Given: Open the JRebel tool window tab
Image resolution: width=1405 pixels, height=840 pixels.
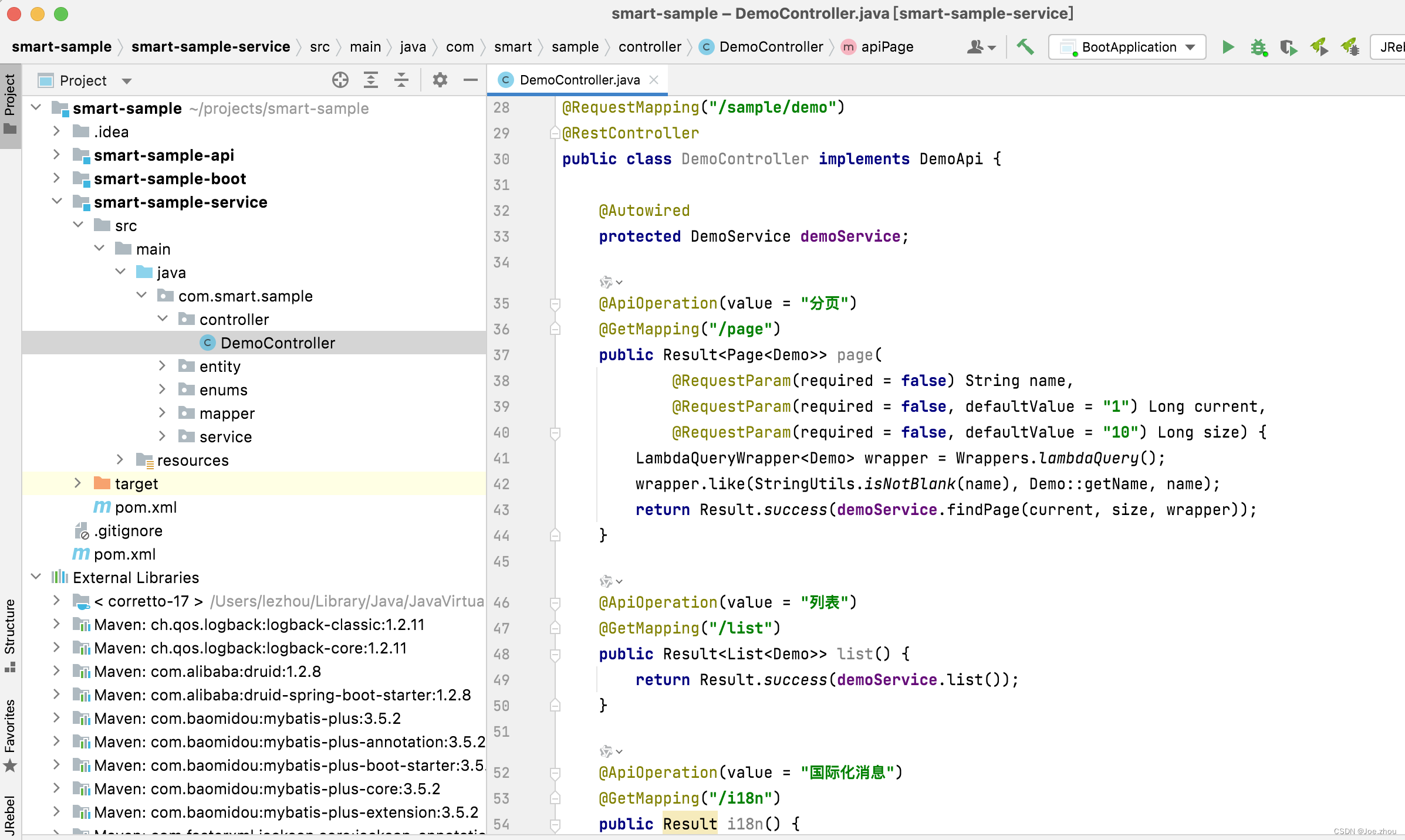Looking at the screenshot, I should point(10,815).
